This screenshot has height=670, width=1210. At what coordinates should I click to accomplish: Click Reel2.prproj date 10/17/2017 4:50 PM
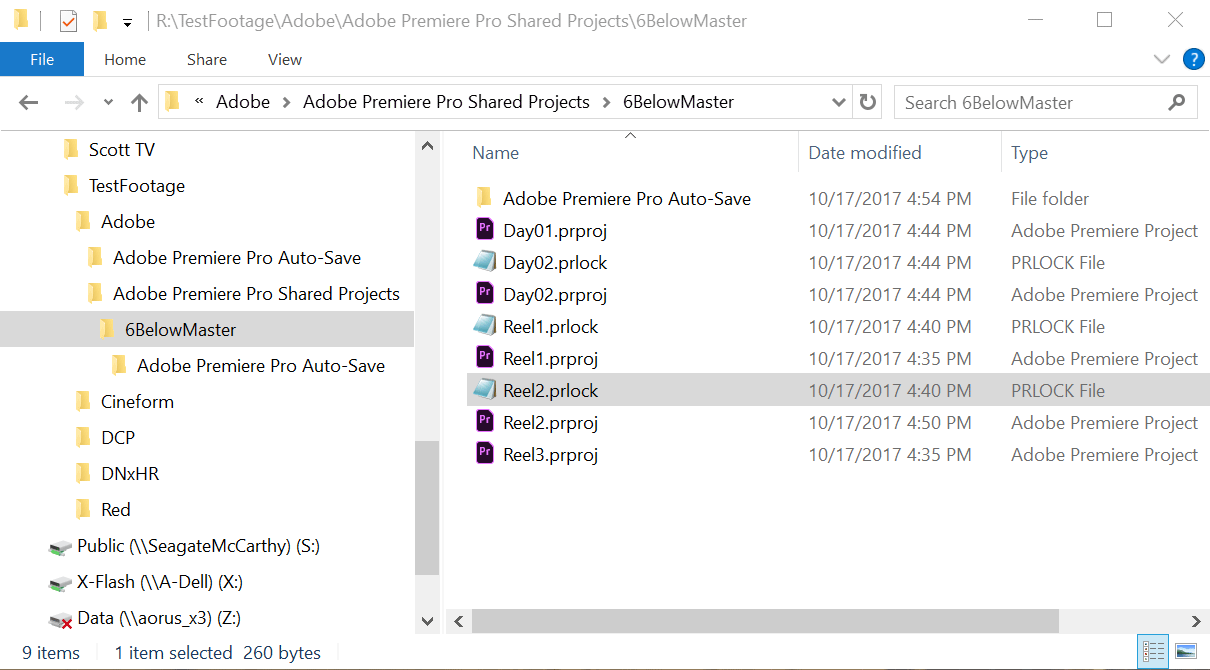890,422
